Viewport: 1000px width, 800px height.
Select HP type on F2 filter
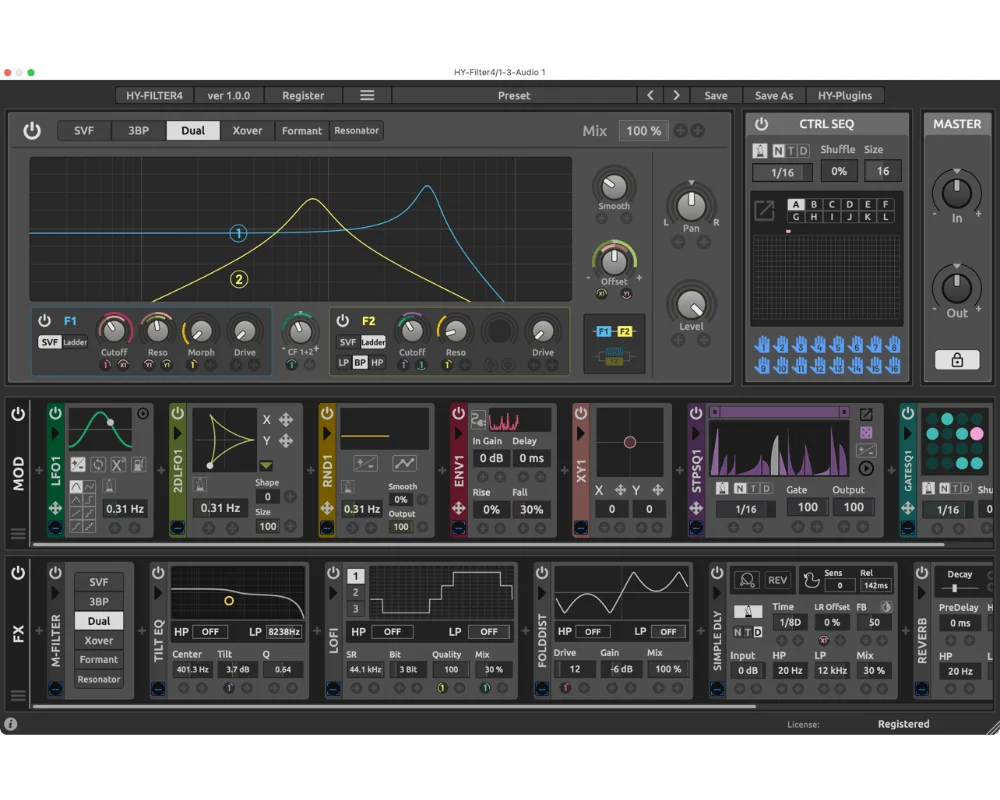click(x=377, y=362)
